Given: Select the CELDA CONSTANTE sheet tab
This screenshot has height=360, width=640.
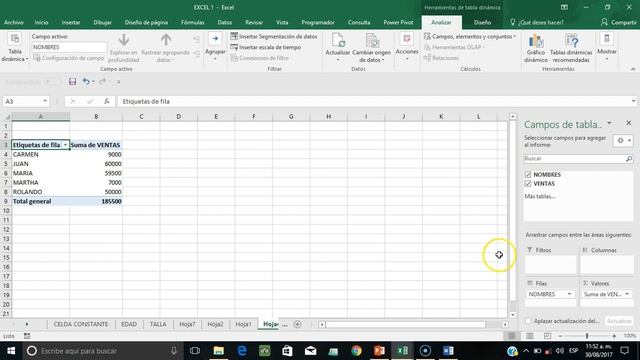Looking at the screenshot, I should coord(81,324).
